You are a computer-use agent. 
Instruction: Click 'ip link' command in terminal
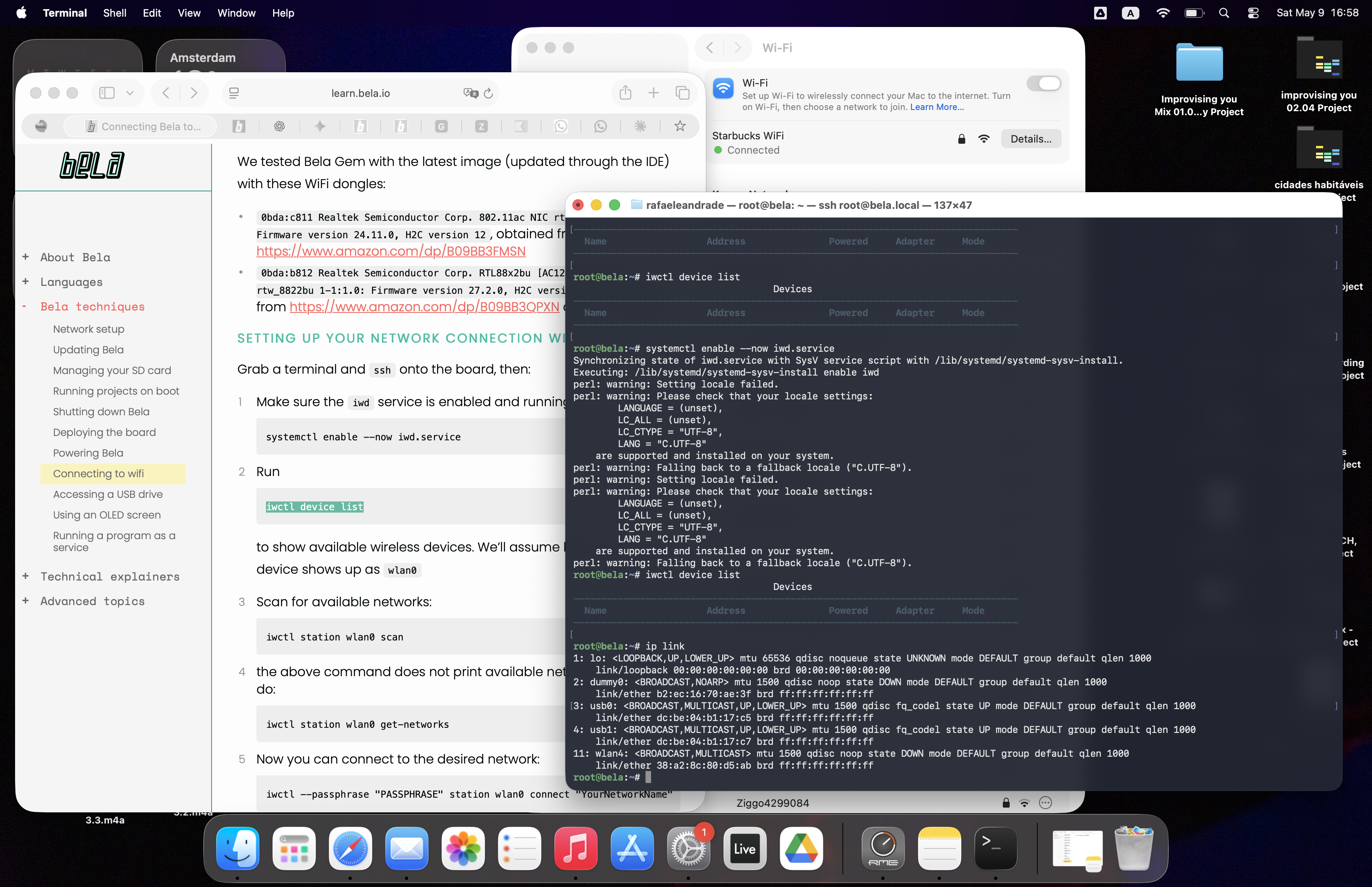click(665, 646)
